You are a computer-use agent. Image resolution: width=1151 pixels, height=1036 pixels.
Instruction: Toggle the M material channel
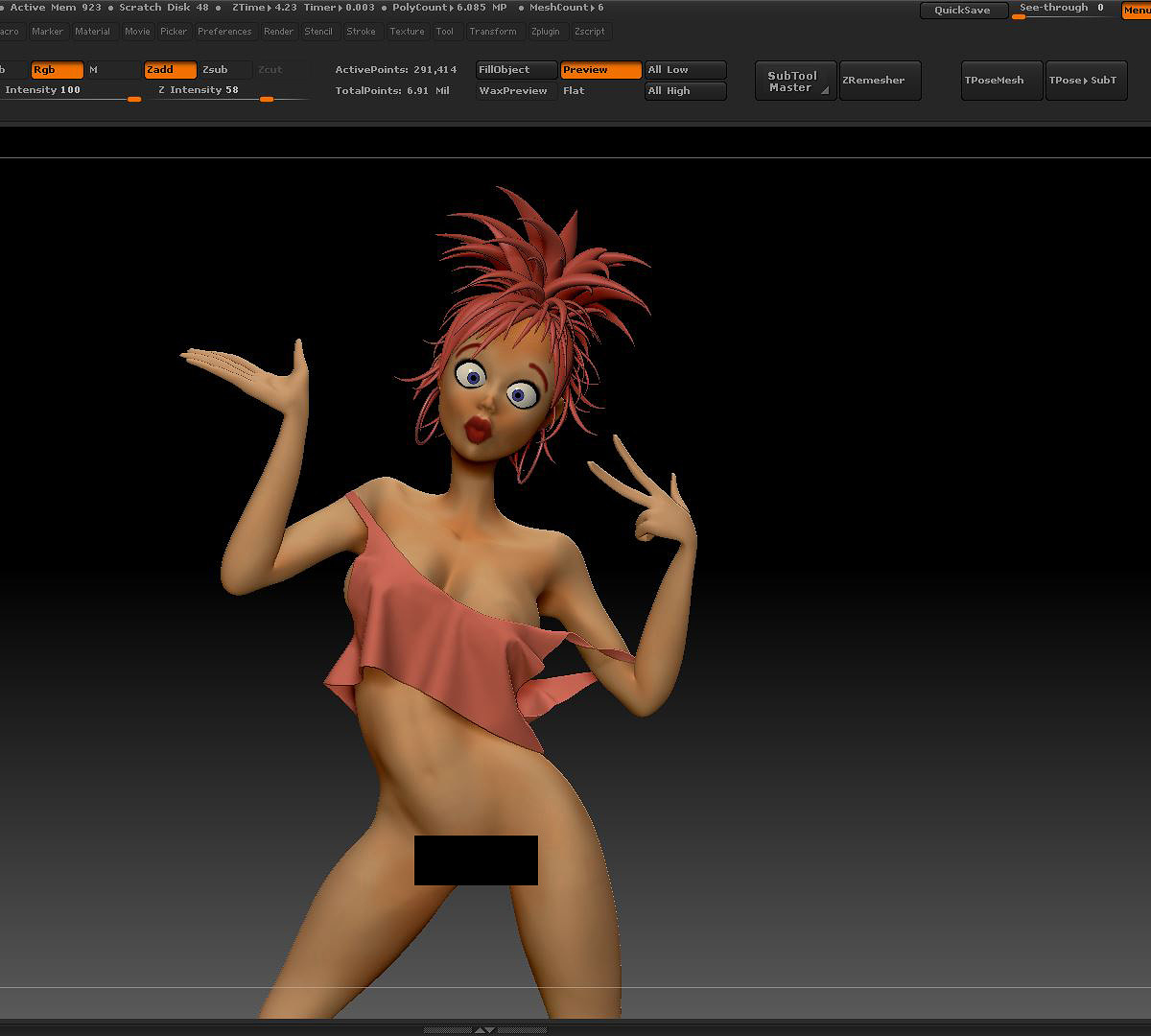coord(113,70)
